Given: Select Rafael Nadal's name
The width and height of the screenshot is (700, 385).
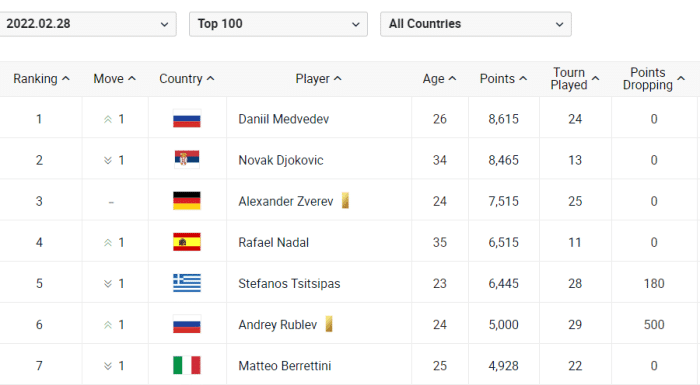Looking at the screenshot, I should pyautogui.click(x=273, y=243).
